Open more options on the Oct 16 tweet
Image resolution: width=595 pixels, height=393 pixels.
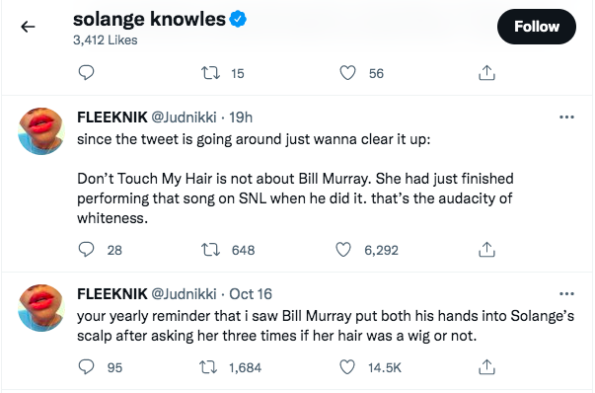[567, 294]
